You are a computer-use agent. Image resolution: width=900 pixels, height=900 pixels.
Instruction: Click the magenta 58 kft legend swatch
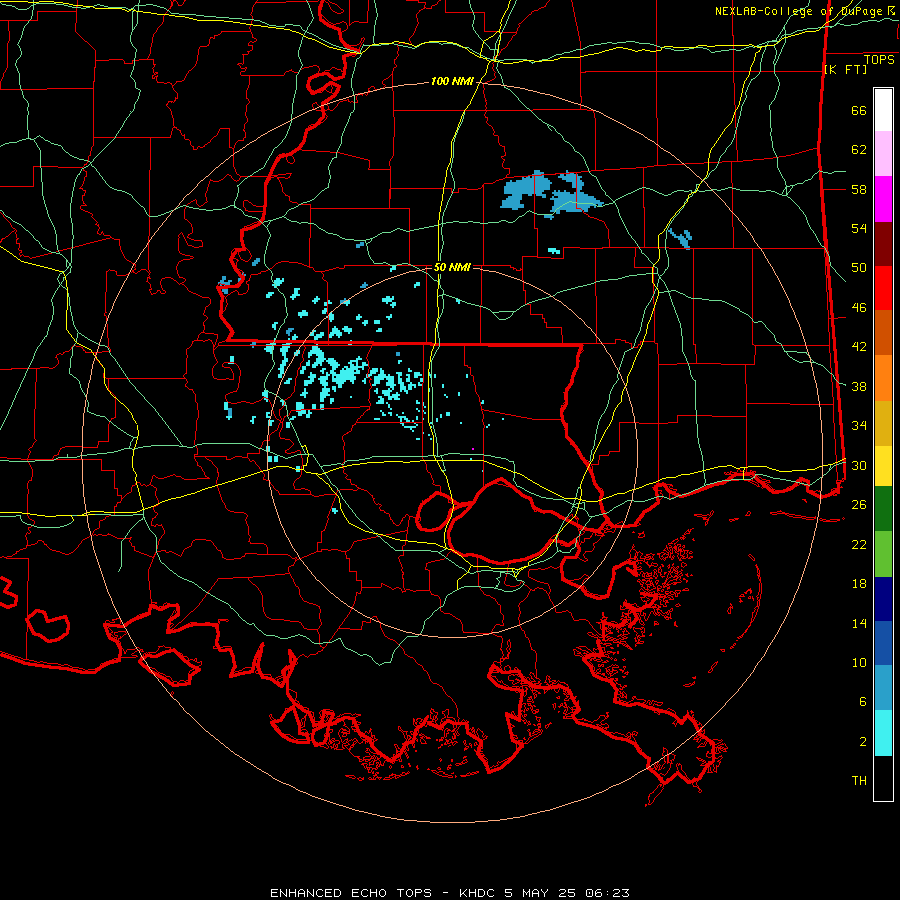[x=883, y=199]
